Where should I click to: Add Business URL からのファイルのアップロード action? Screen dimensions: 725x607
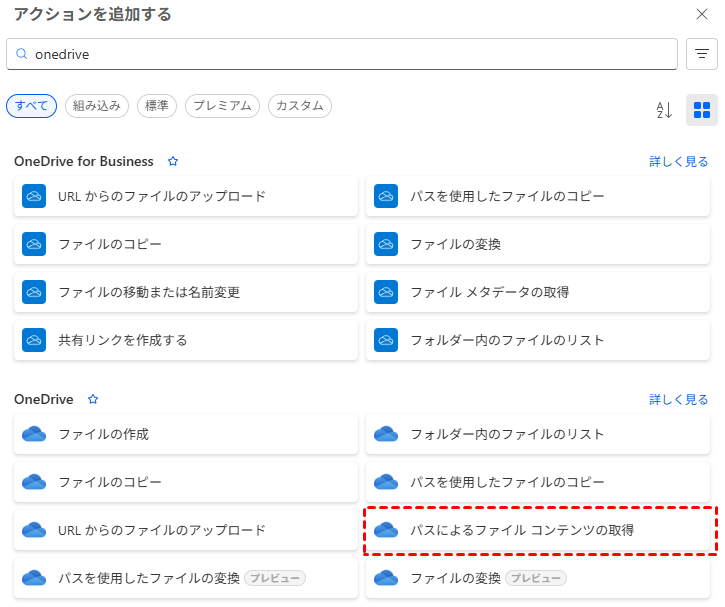point(186,196)
